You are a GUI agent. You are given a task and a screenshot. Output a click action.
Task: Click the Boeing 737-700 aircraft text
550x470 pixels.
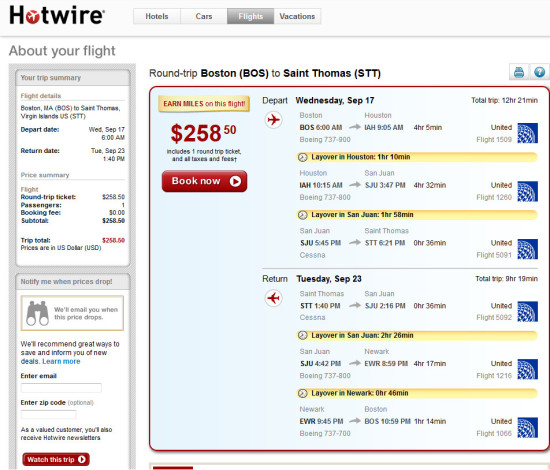click(x=325, y=434)
